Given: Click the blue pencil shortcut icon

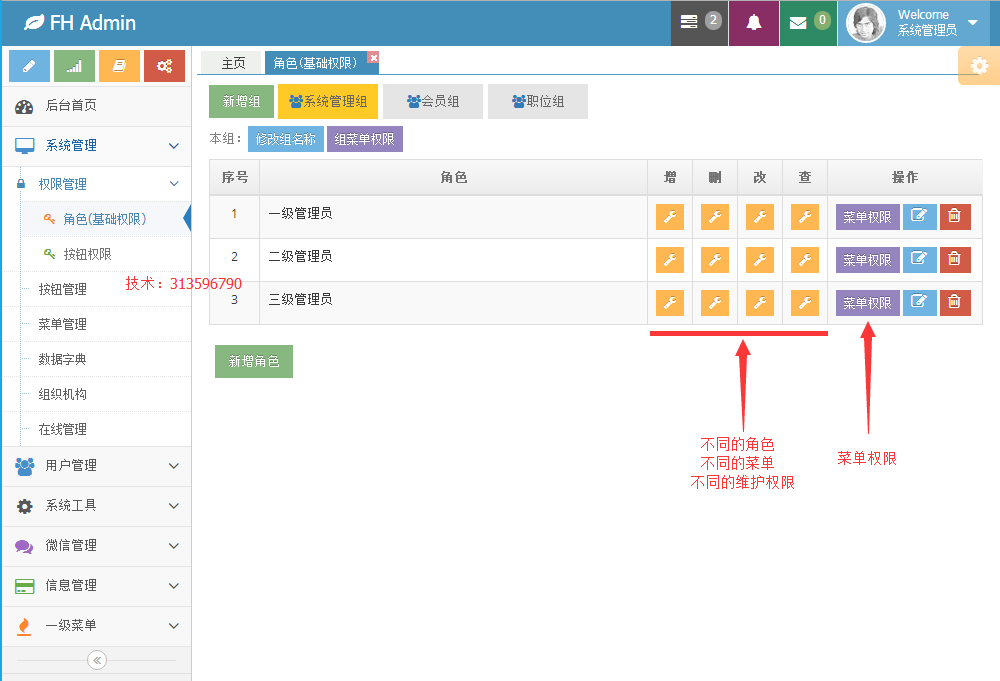Looking at the screenshot, I should click(29, 66).
